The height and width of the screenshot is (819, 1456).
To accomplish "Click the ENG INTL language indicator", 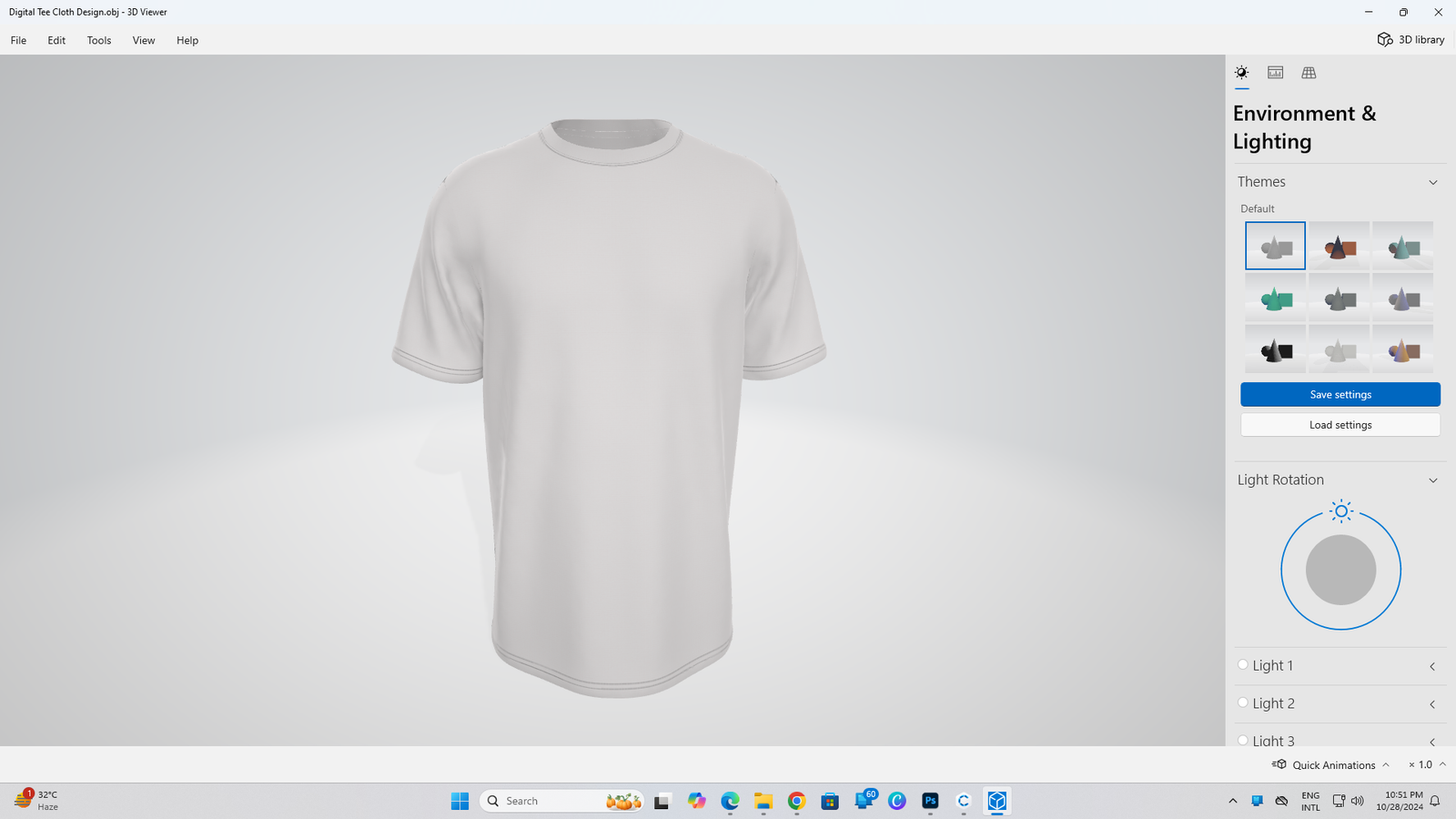I will pos(1310,801).
